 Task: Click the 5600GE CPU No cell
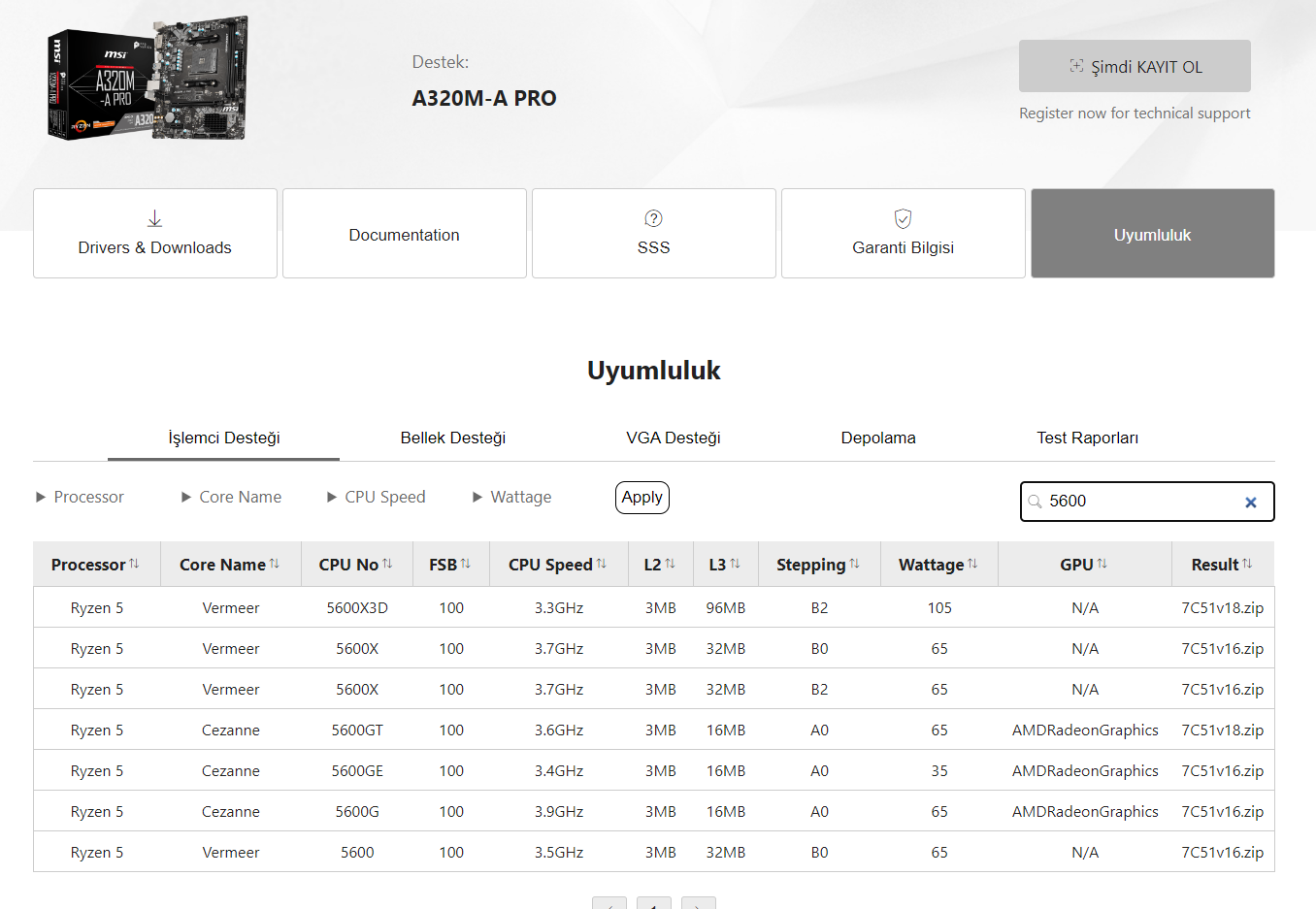(357, 771)
